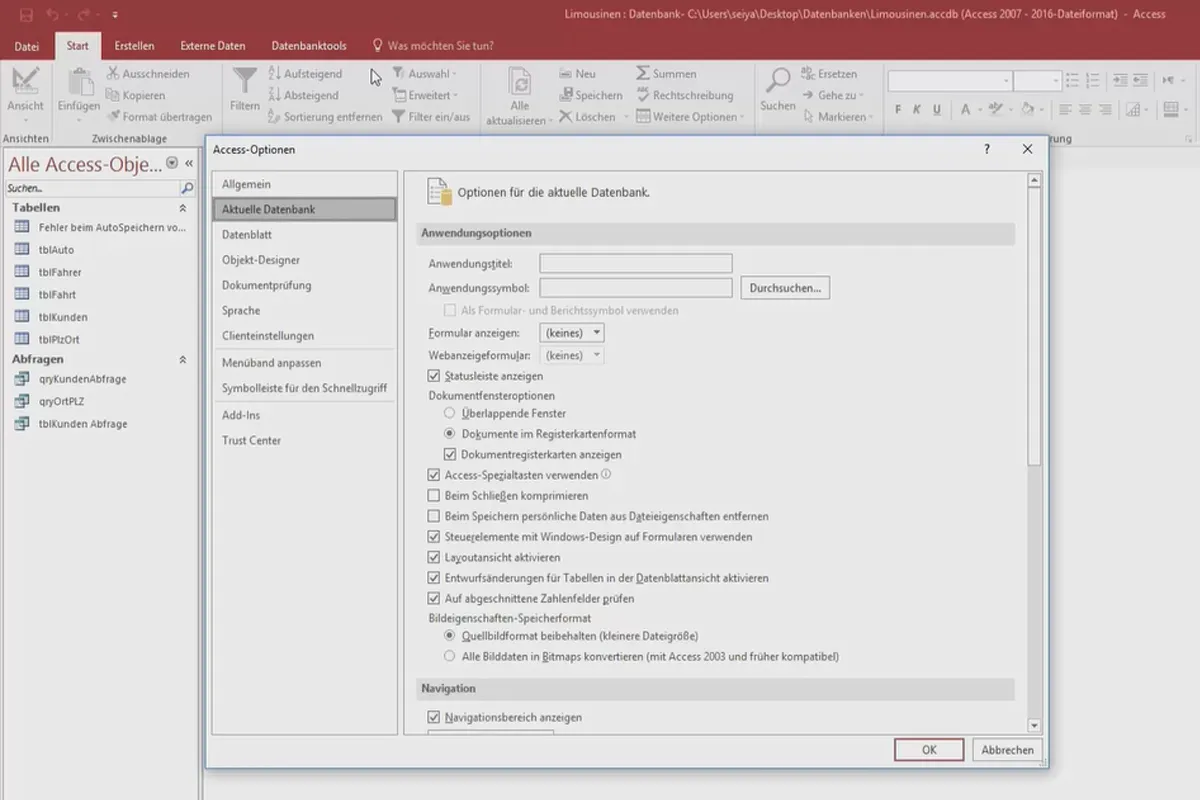Image resolution: width=1200 pixels, height=800 pixels.
Task: Select Überlappende Fenster radio button
Action: (450, 413)
